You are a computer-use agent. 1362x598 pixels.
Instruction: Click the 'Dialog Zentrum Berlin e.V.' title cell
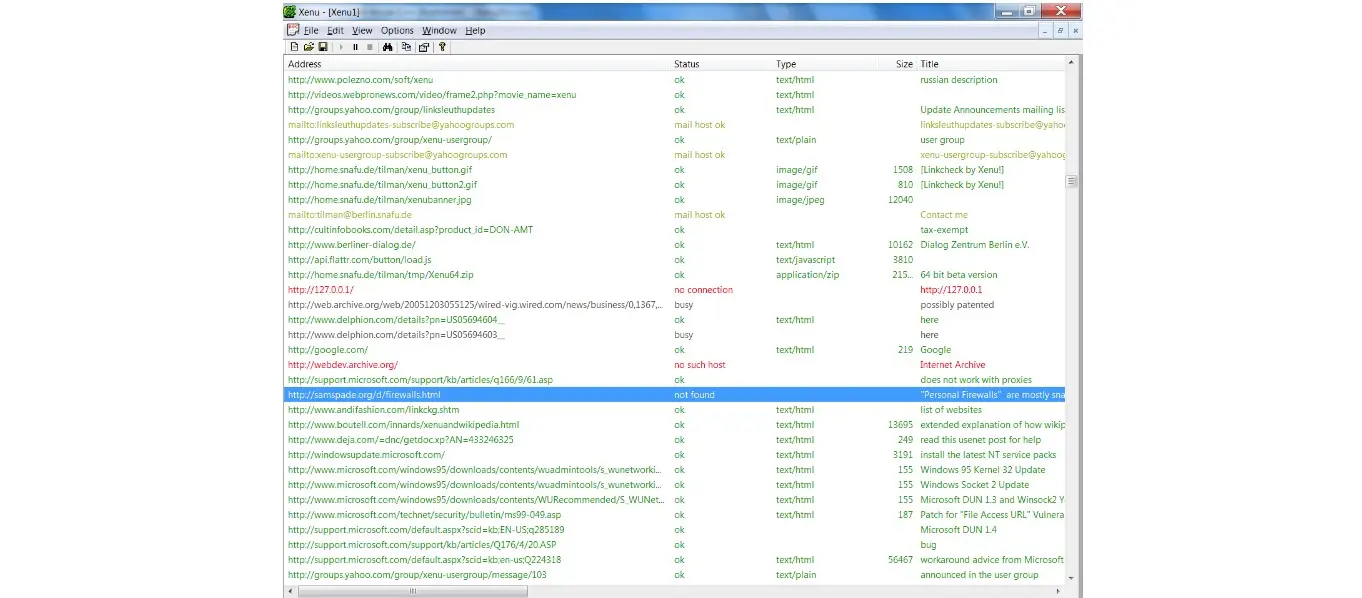point(975,245)
